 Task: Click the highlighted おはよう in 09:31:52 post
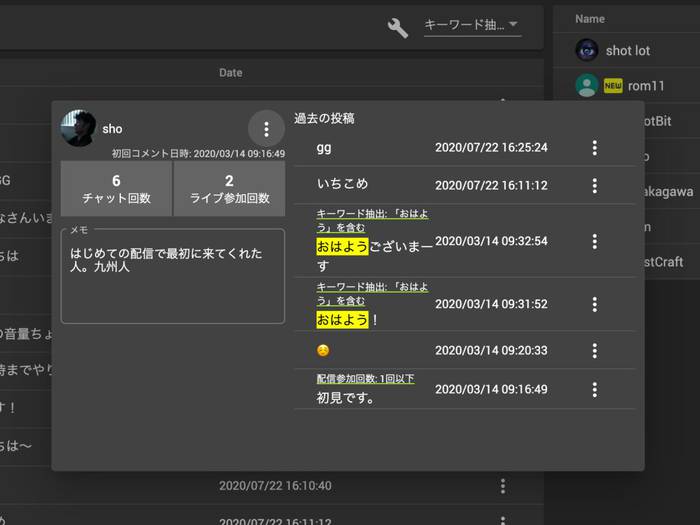point(342,320)
